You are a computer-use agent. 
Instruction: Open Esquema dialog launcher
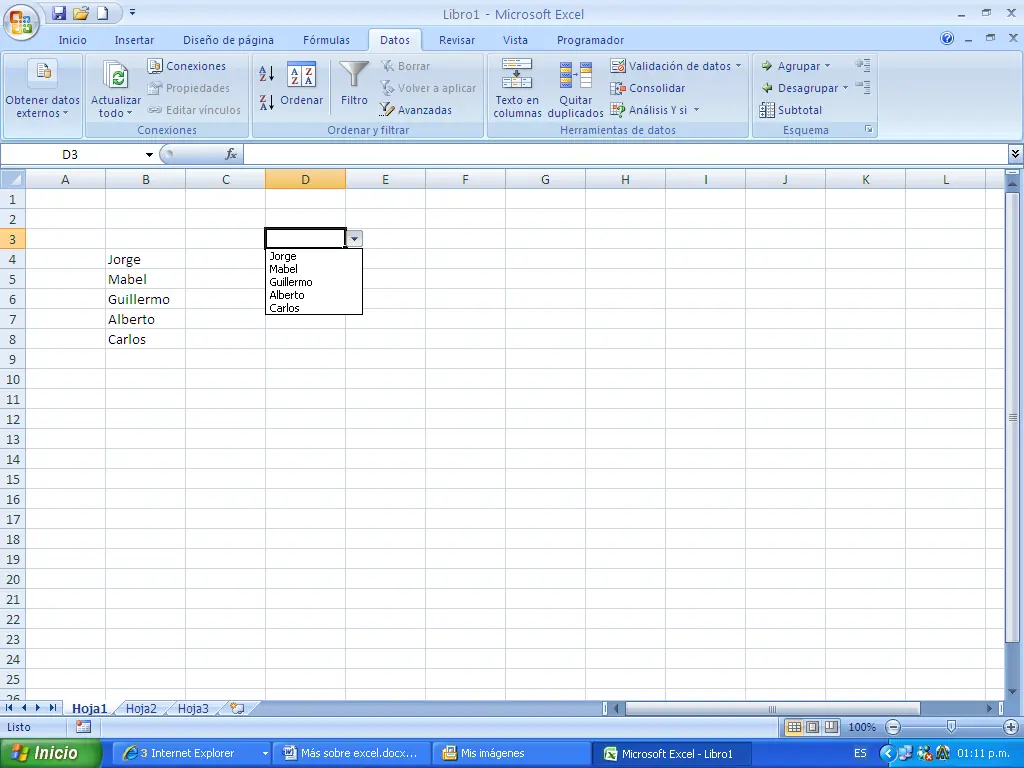coord(869,129)
